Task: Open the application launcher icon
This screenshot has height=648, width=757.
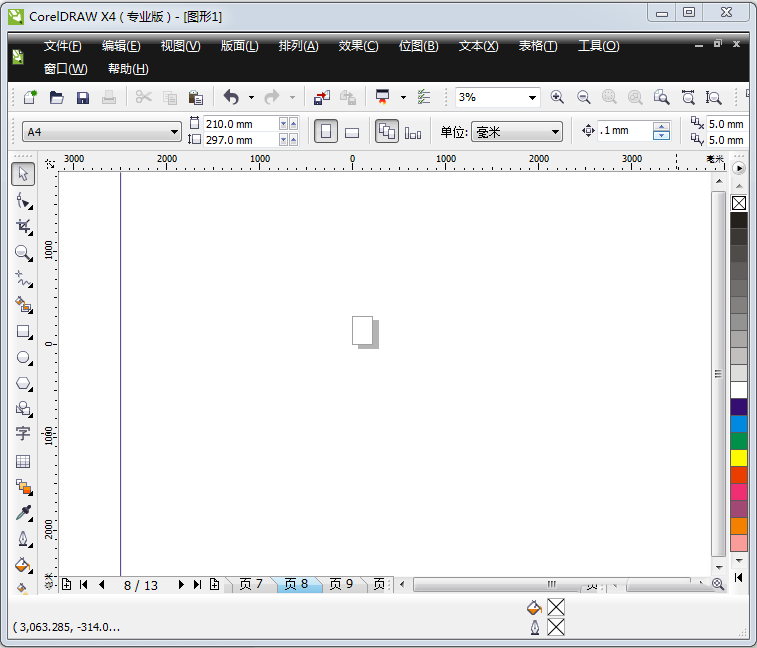Action: pyautogui.click(x=383, y=97)
